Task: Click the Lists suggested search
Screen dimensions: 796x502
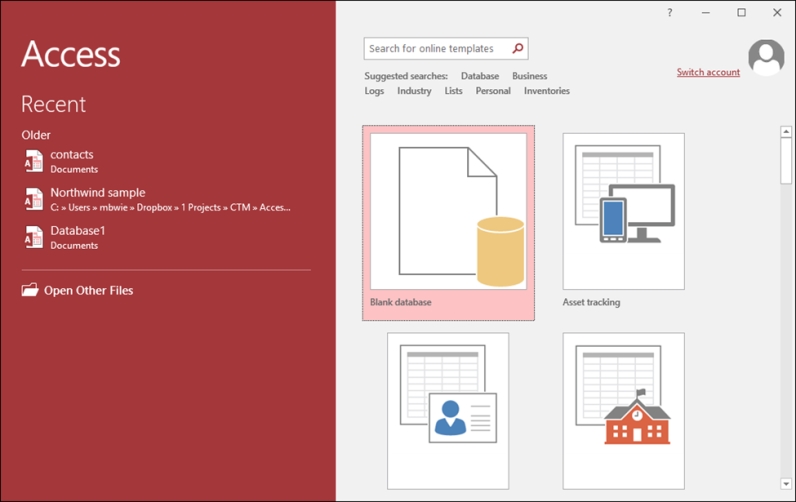Action: [x=453, y=91]
